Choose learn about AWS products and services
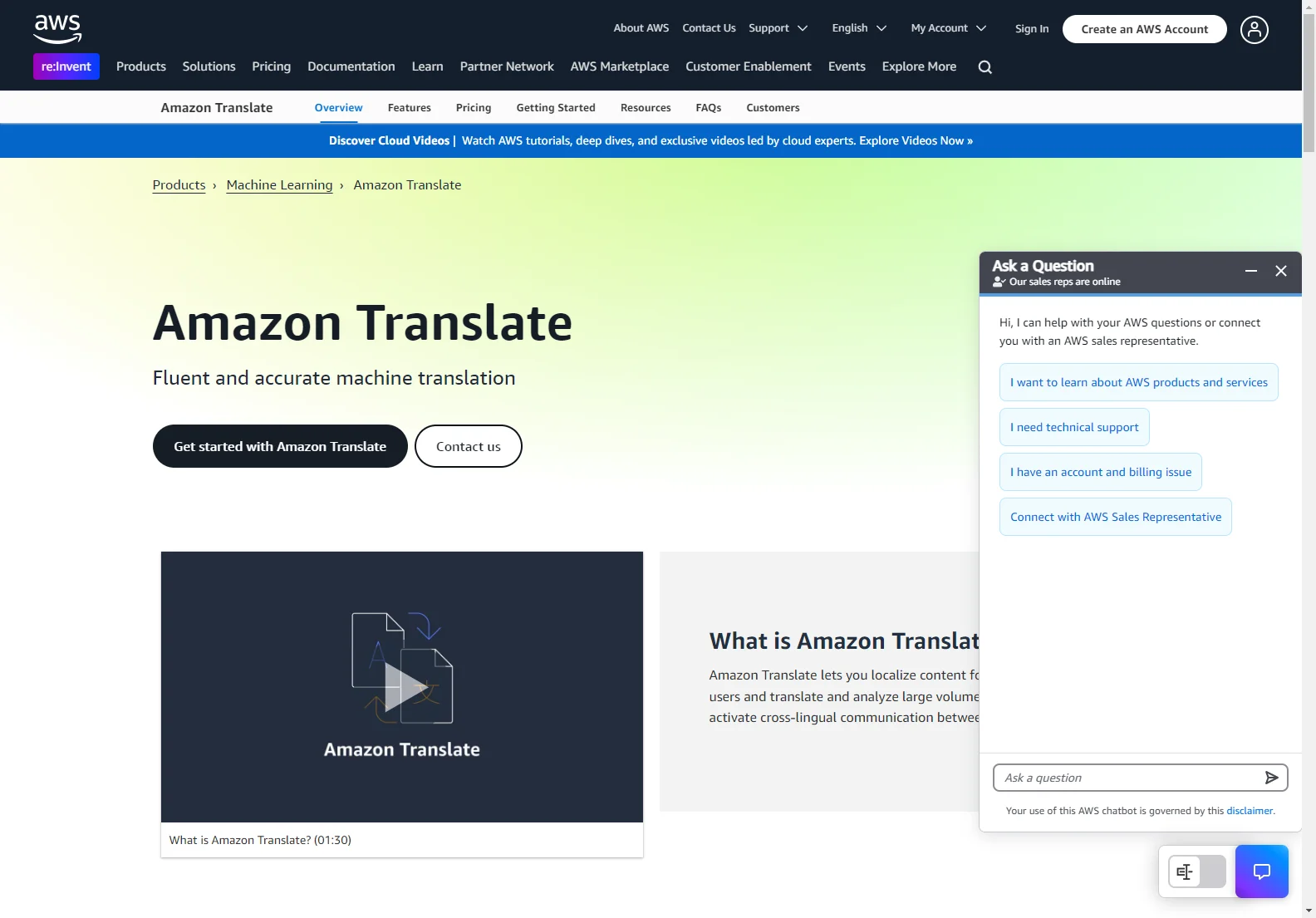Image resolution: width=1316 pixels, height=918 pixels. point(1139,382)
